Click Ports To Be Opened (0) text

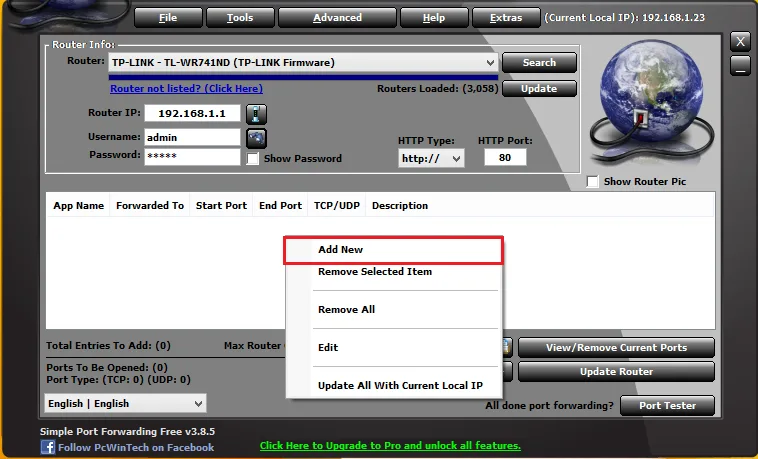107,368
